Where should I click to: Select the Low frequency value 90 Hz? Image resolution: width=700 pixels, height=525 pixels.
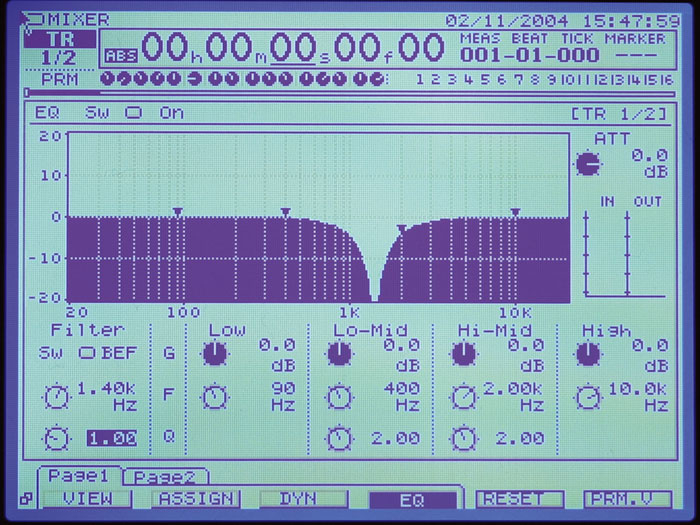click(283, 397)
